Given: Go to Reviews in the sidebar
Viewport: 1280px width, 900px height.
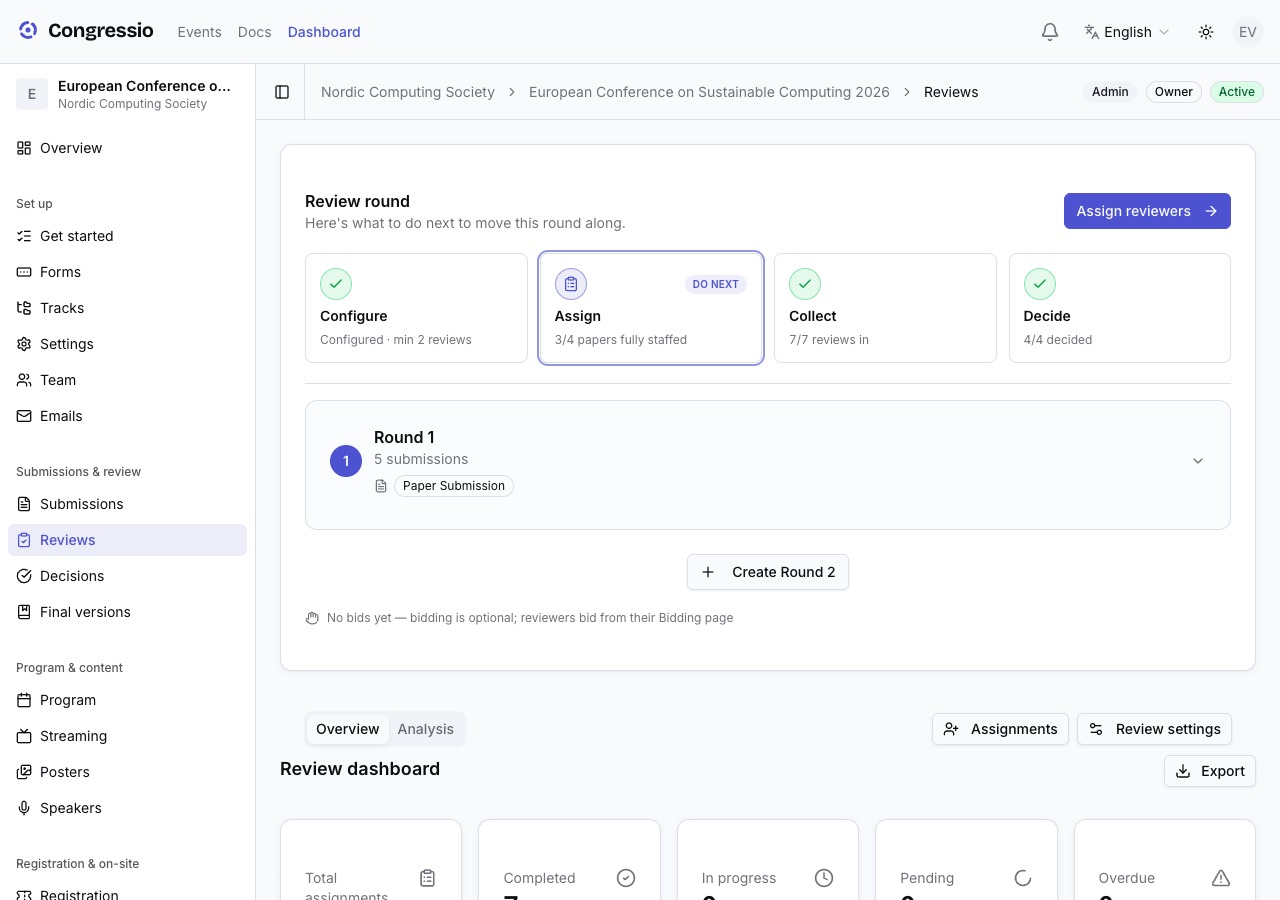Looking at the screenshot, I should pyautogui.click(x=127, y=540).
